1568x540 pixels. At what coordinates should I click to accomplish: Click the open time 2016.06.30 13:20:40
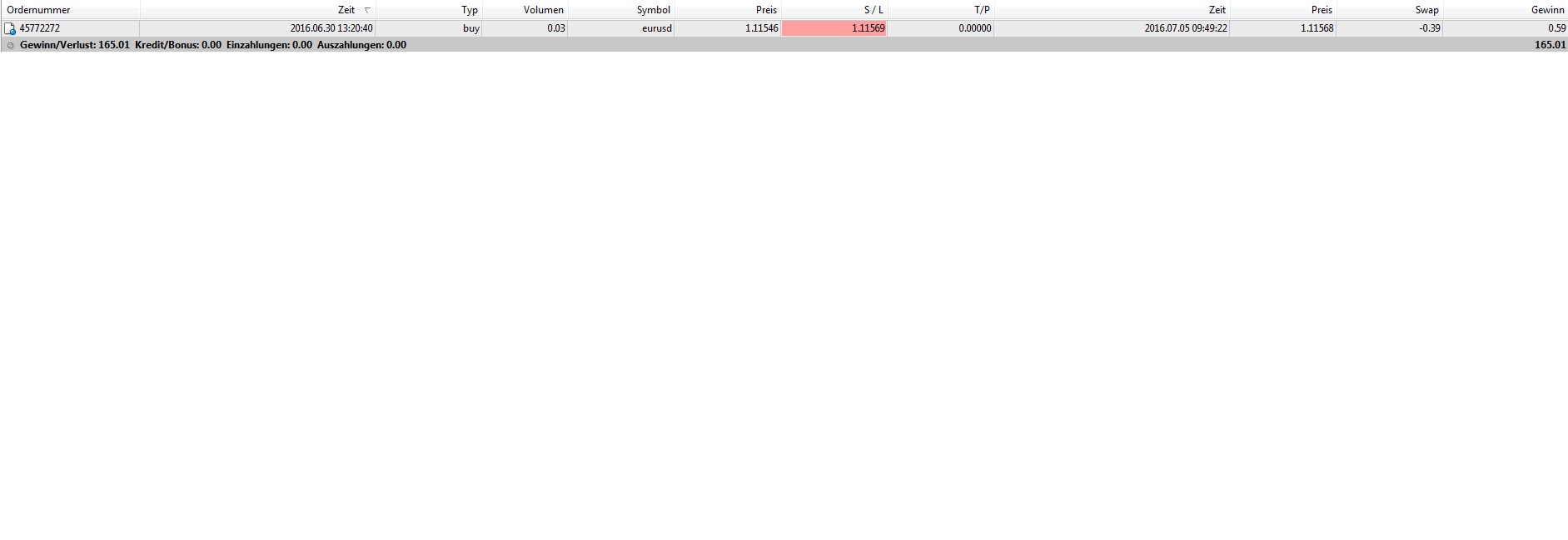tap(331, 28)
